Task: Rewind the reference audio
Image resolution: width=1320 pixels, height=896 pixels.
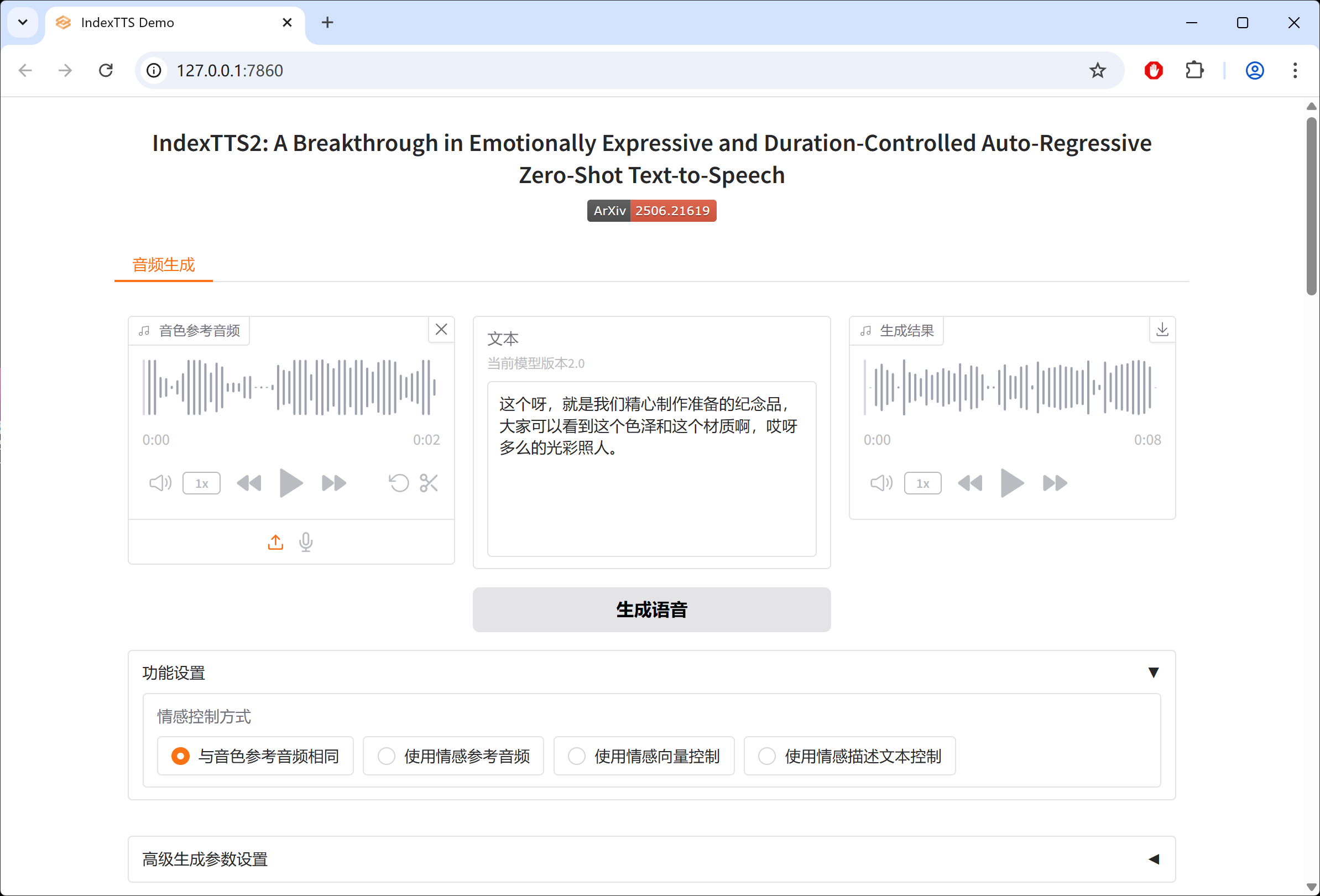Action: tap(249, 483)
